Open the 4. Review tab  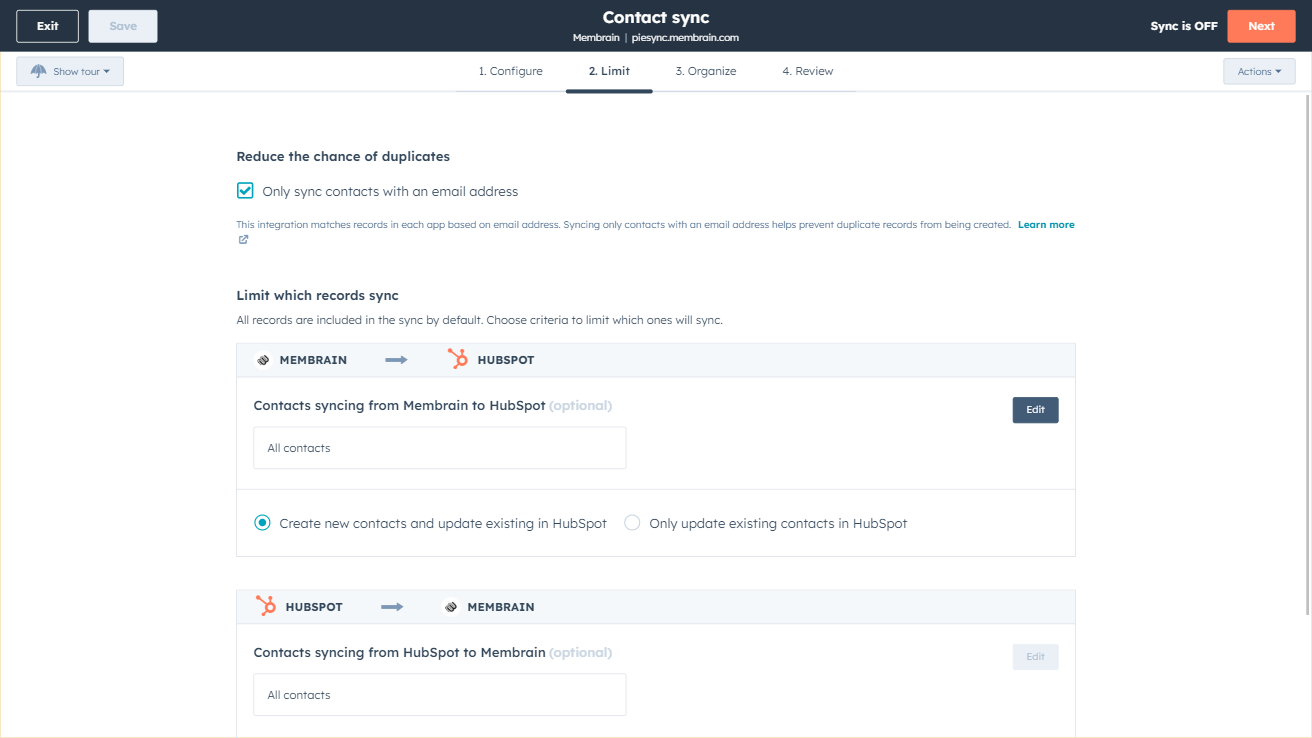tap(807, 72)
